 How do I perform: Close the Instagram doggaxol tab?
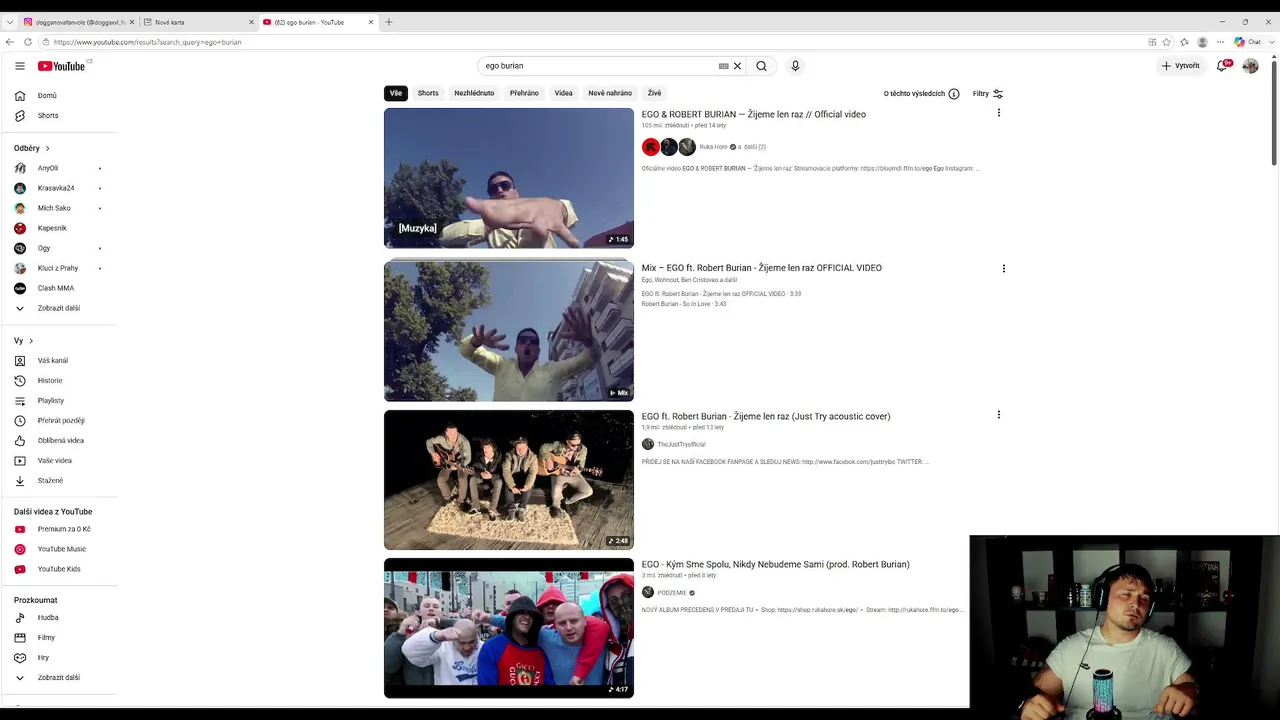click(132, 22)
